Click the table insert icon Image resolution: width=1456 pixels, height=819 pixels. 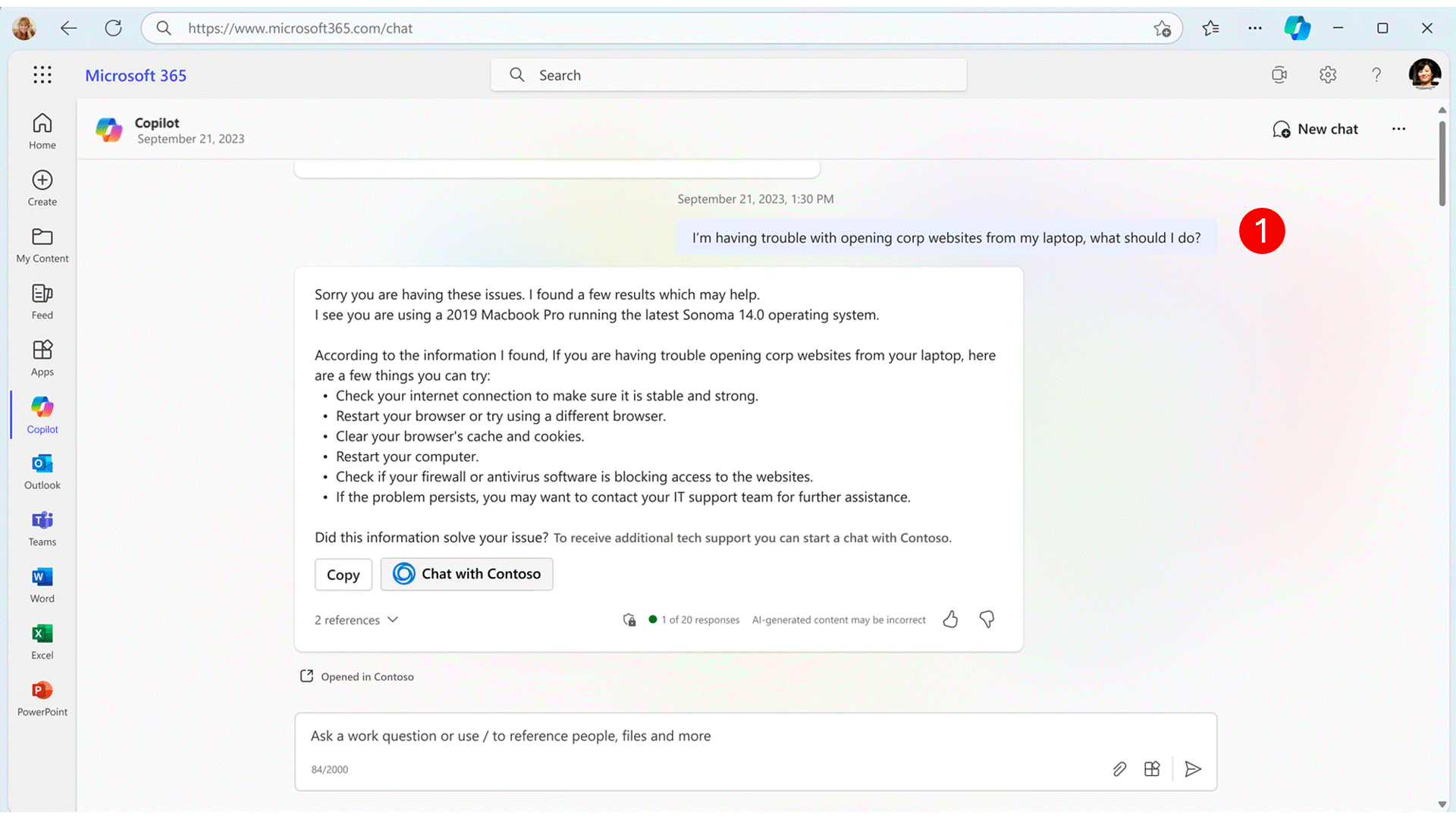[x=1152, y=769]
